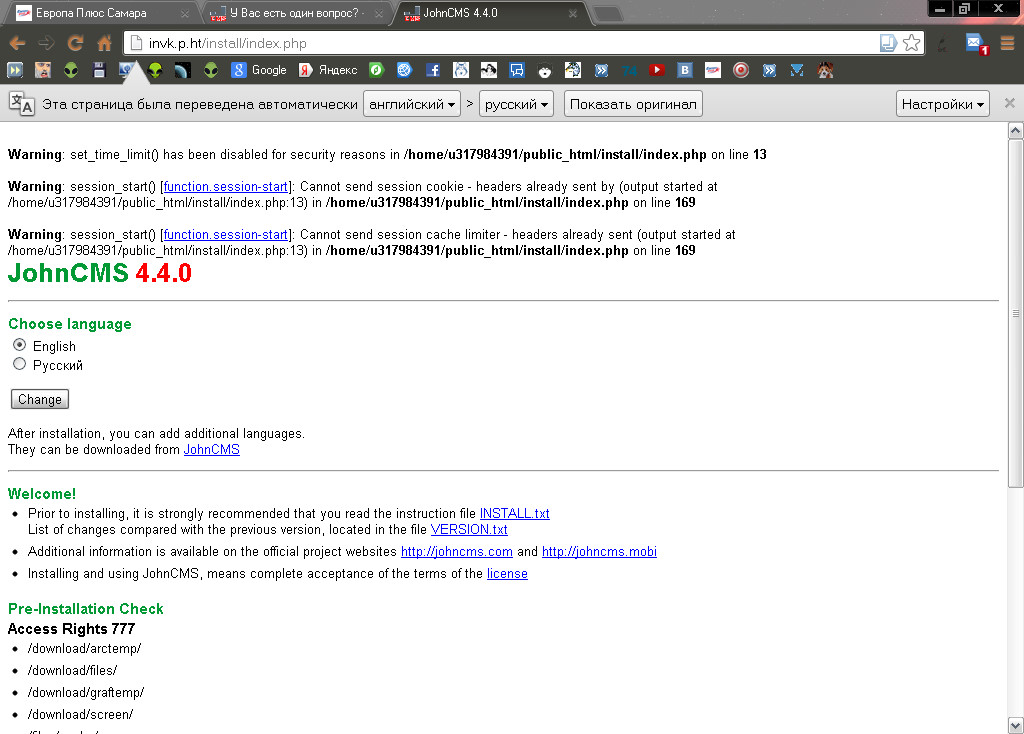
Task: Open the Chrome menu hamburger icon
Action: (1007, 43)
